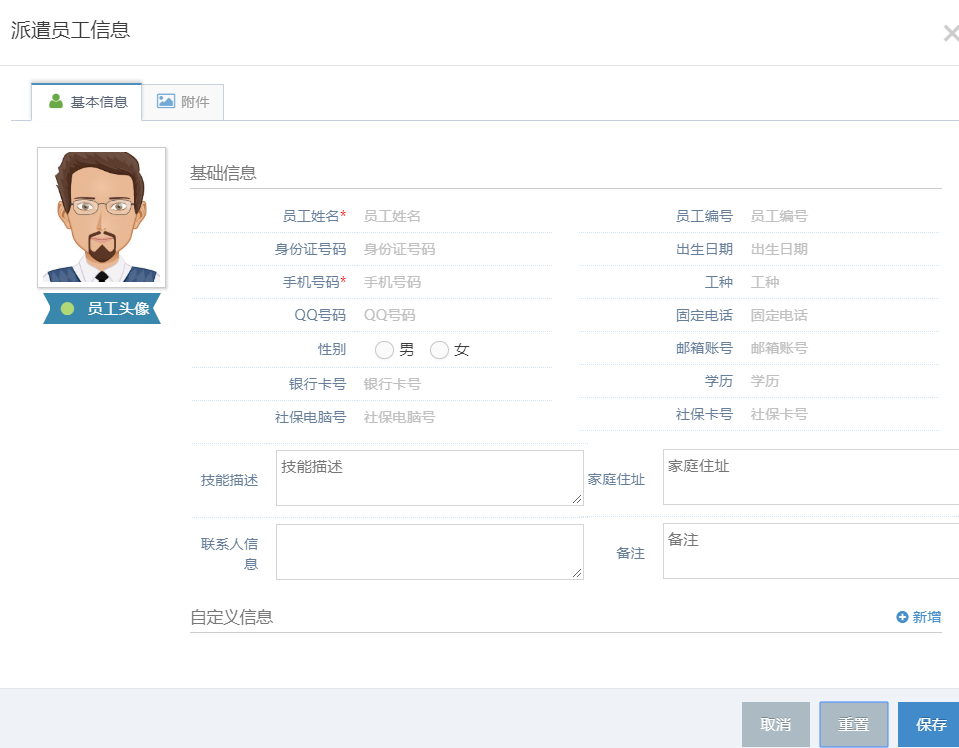Open the 工种 selection field
This screenshot has height=748, width=959.
(842, 282)
